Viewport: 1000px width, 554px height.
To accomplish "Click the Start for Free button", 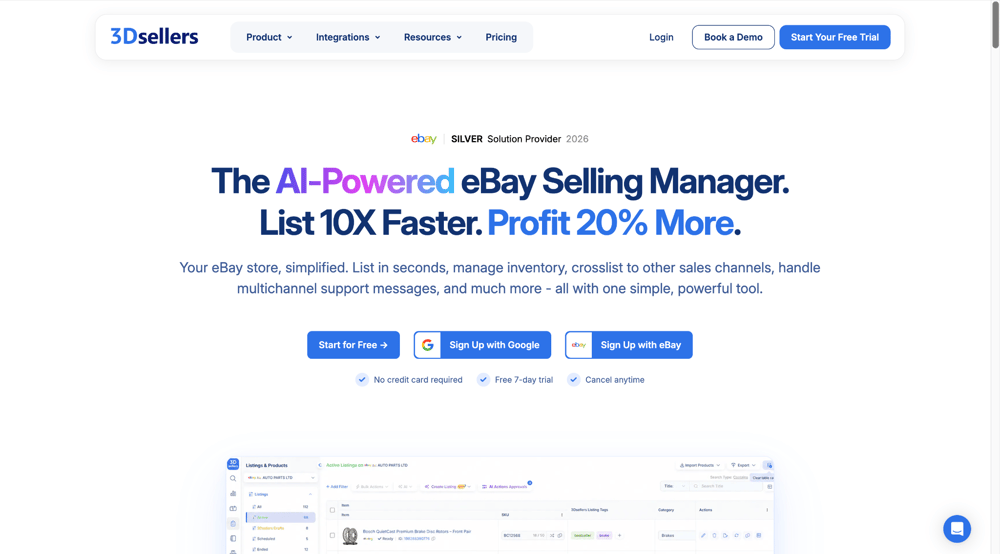I will (353, 345).
